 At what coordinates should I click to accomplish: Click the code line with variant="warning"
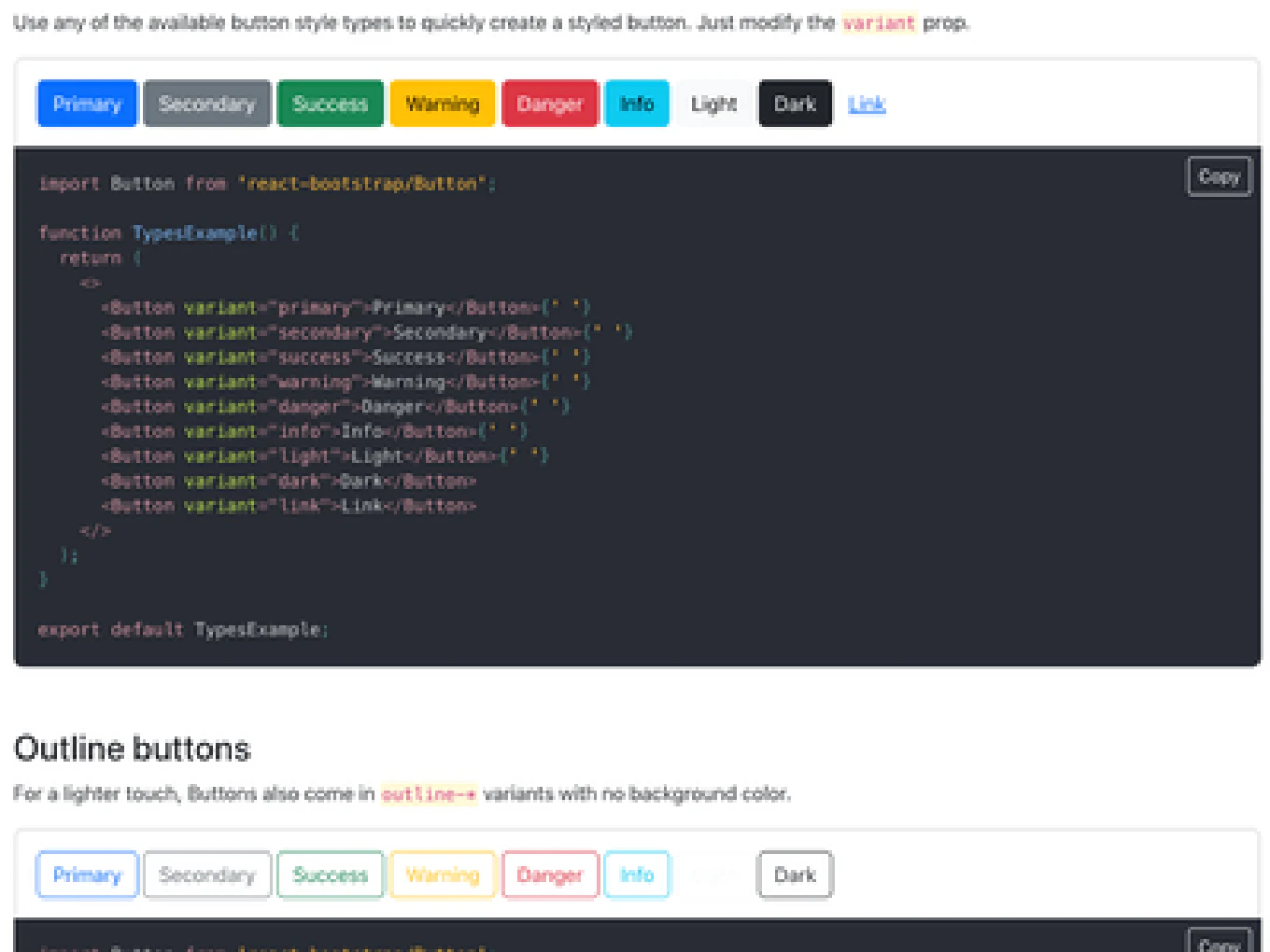[x=346, y=382]
